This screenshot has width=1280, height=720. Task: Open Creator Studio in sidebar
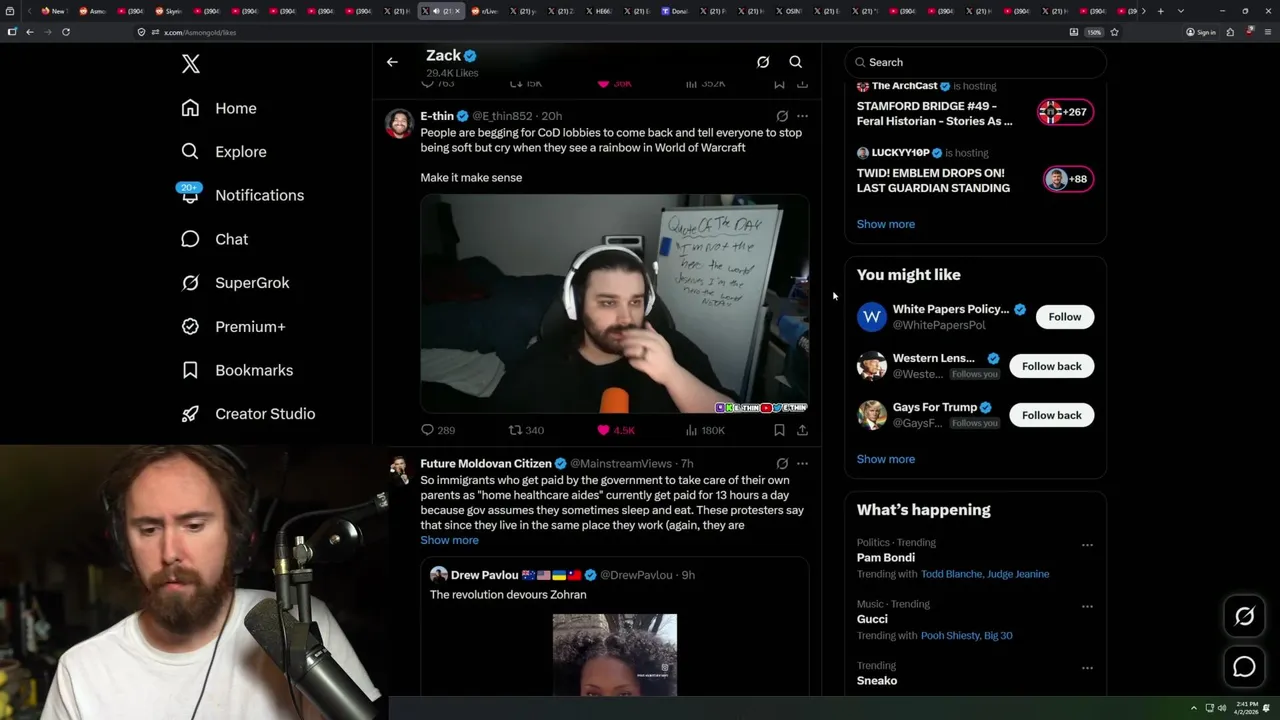(x=248, y=414)
